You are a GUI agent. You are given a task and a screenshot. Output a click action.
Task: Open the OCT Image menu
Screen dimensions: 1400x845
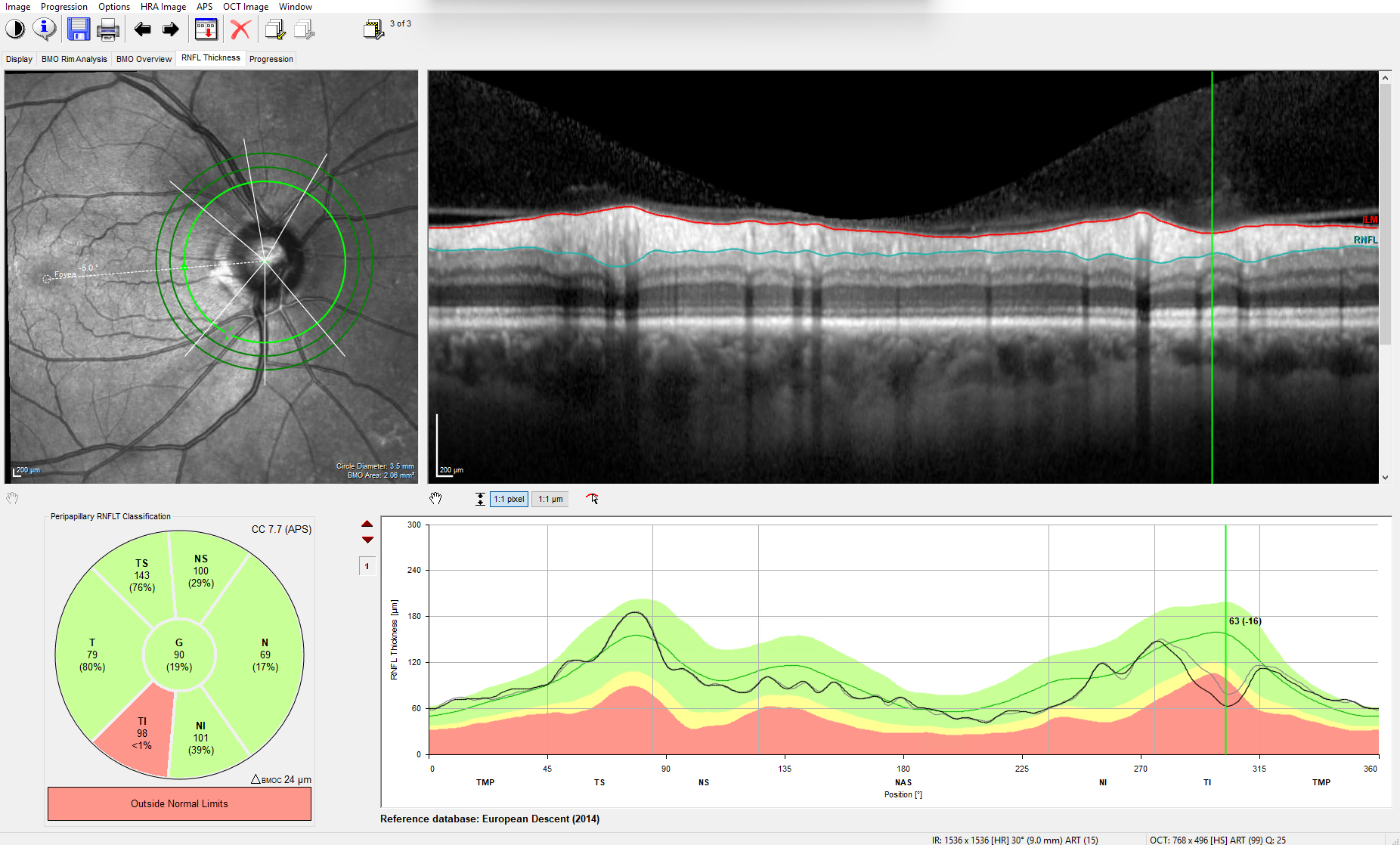(x=245, y=7)
